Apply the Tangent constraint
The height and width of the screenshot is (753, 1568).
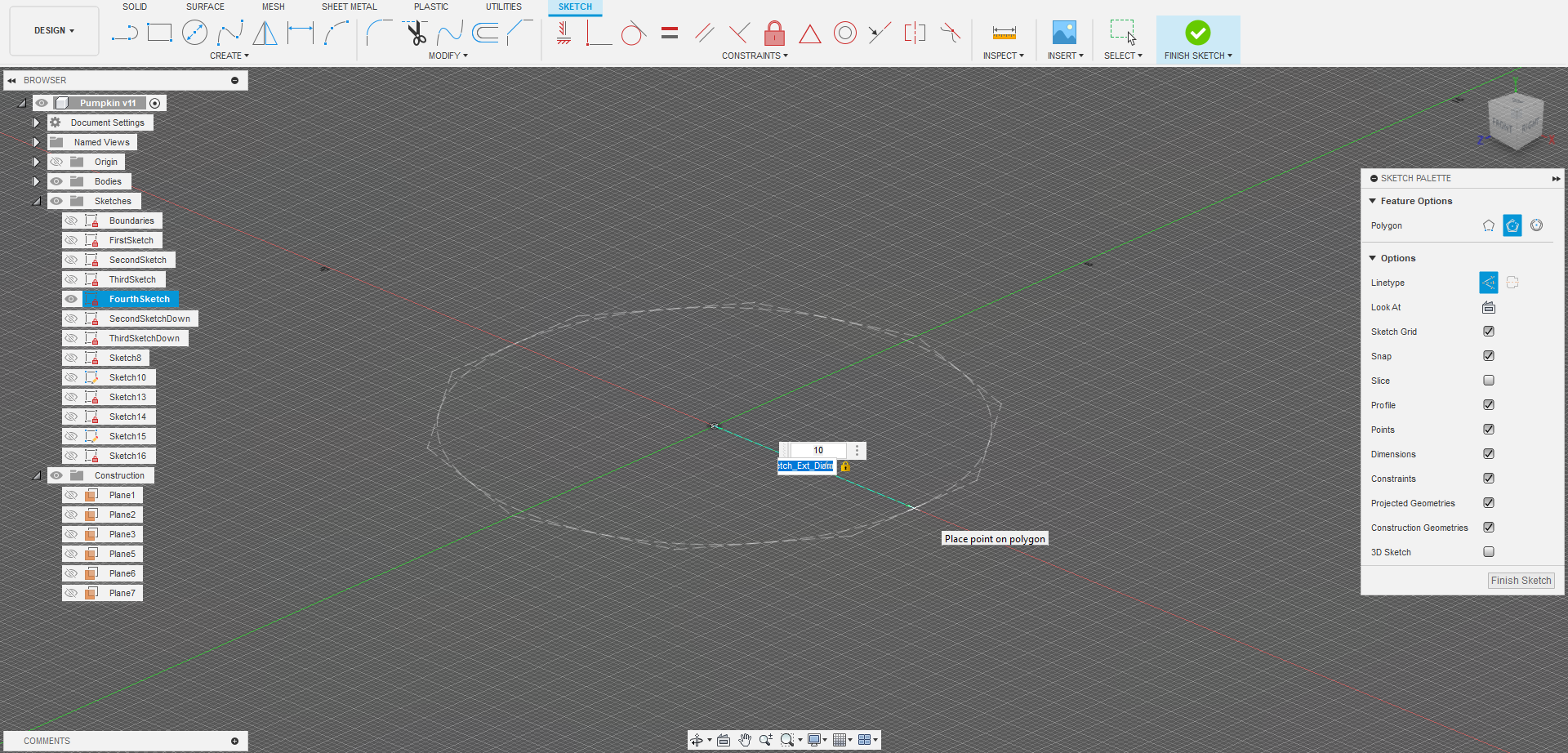click(634, 33)
